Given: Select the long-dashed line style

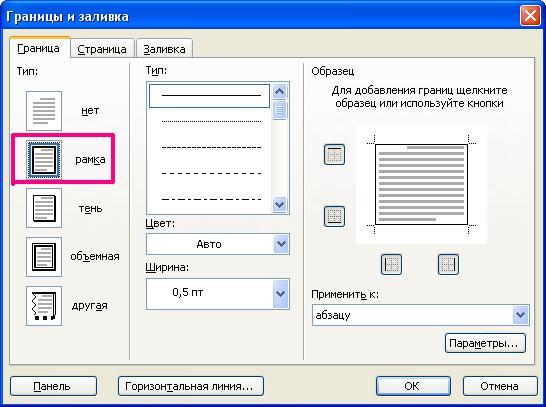Looking at the screenshot, I should (210, 173).
